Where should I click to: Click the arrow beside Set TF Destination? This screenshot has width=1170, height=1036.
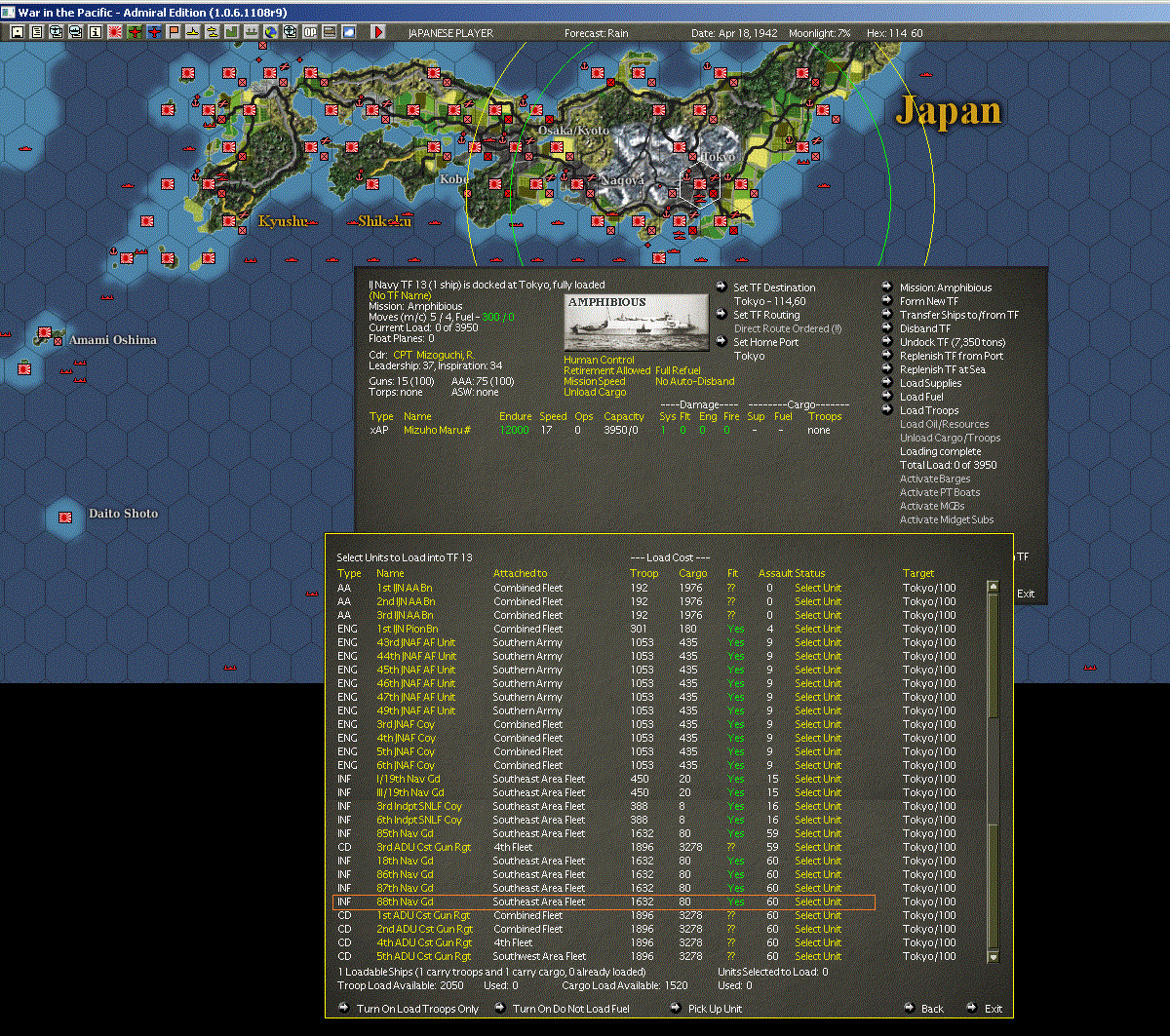721,287
